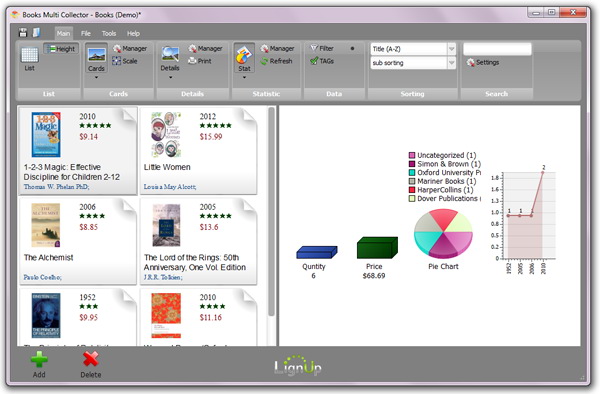This screenshot has width=600, height=394.
Task: Click the Search Settings button
Action: 483,62
